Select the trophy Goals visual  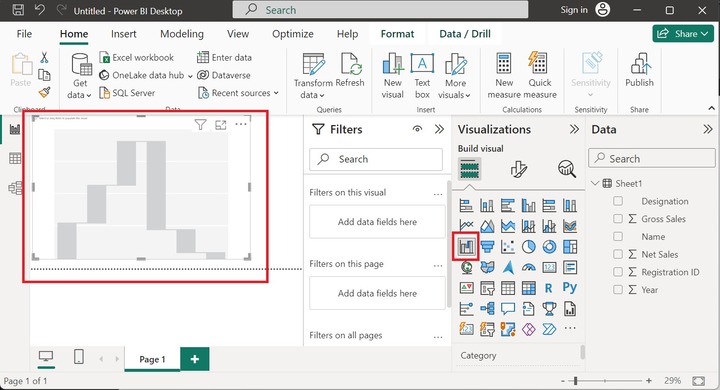pyautogui.click(x=549, y=309)
